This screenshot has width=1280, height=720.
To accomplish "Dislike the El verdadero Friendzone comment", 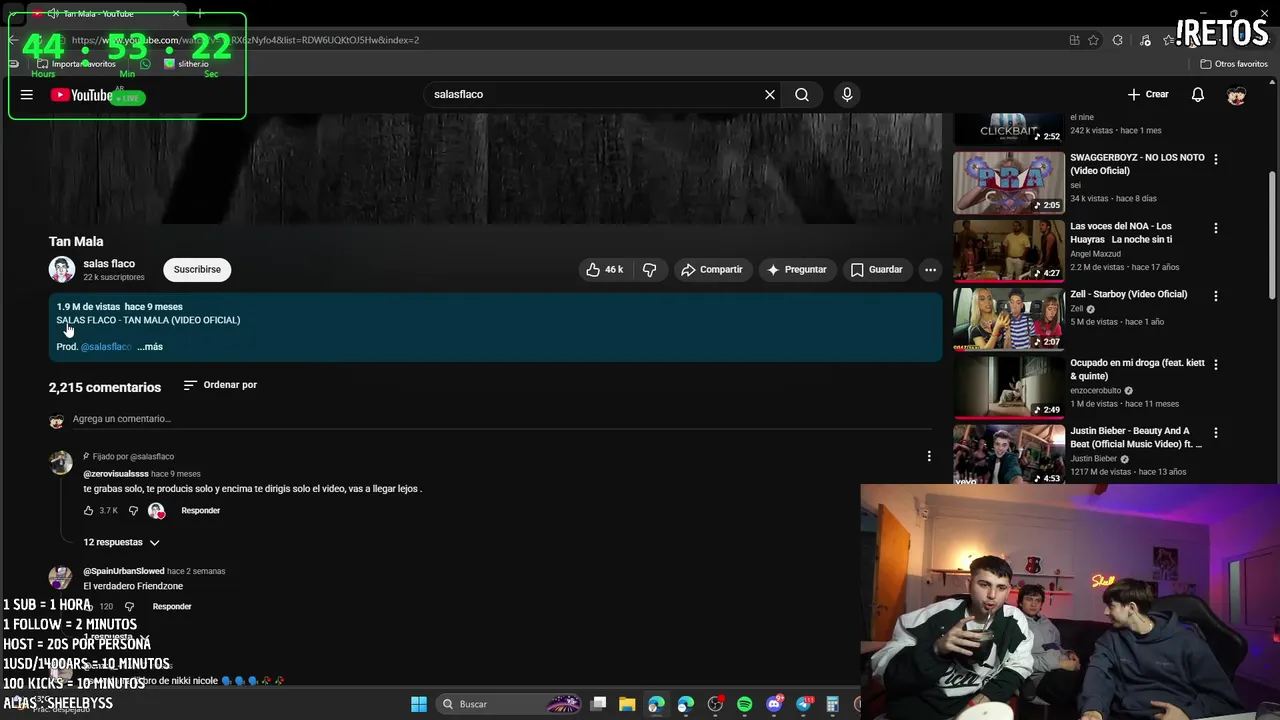I will 129,606.
